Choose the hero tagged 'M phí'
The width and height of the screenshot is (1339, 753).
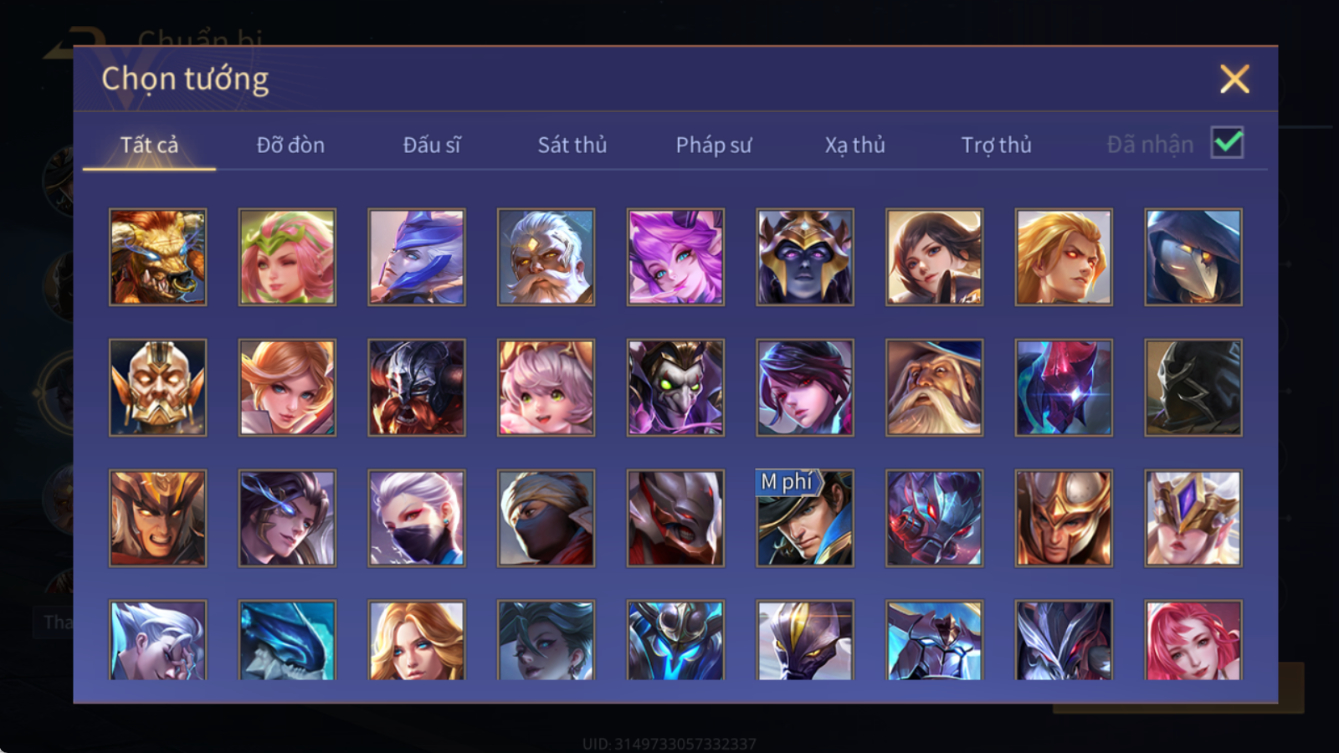tap(805, 518)
